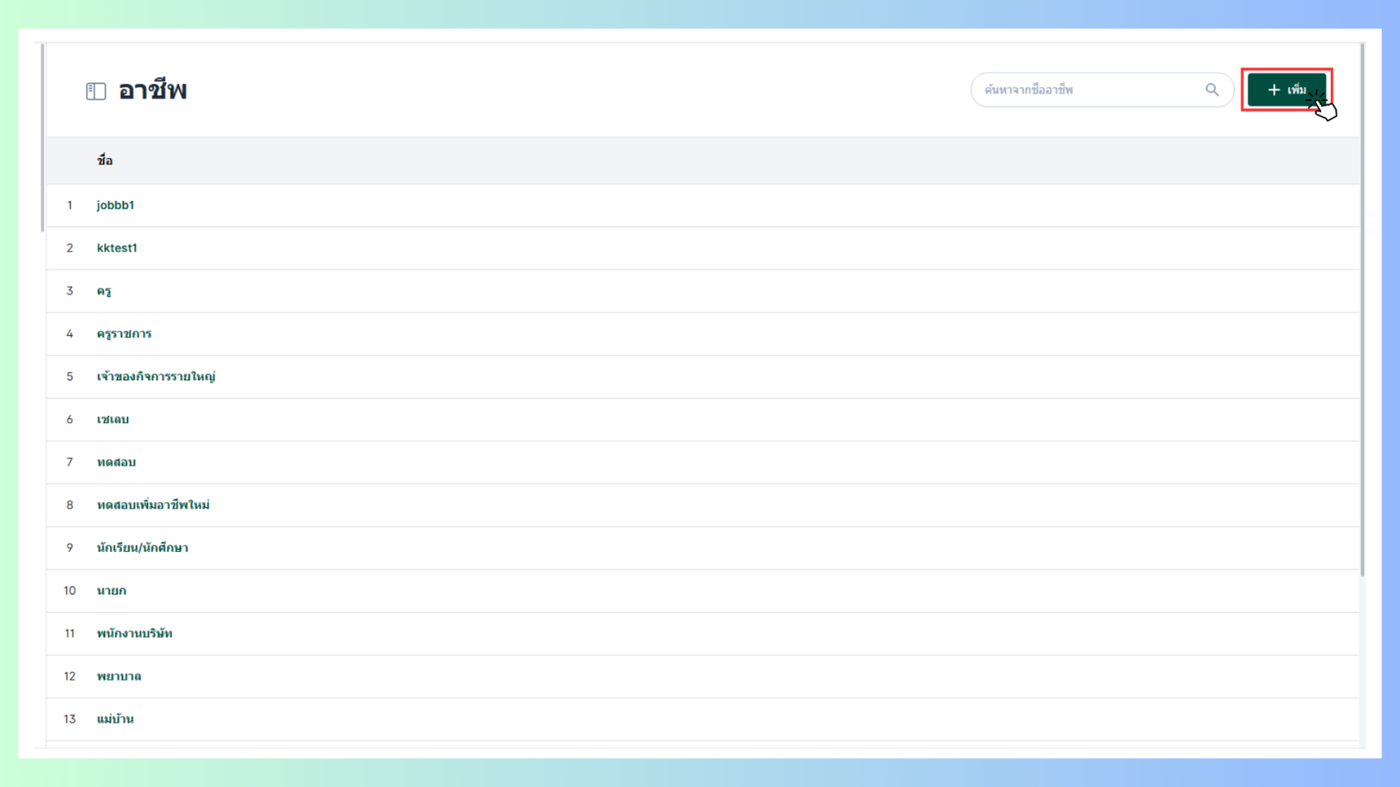The image size is (1400, 787).
Task: Click the panel layout icon beside อาชีพ
Action: pyautogui.click(x=96, y=91)
